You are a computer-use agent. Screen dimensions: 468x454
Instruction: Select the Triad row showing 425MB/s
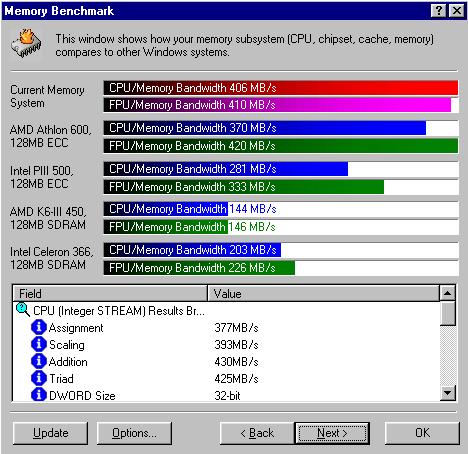click(x=226, y=379)
